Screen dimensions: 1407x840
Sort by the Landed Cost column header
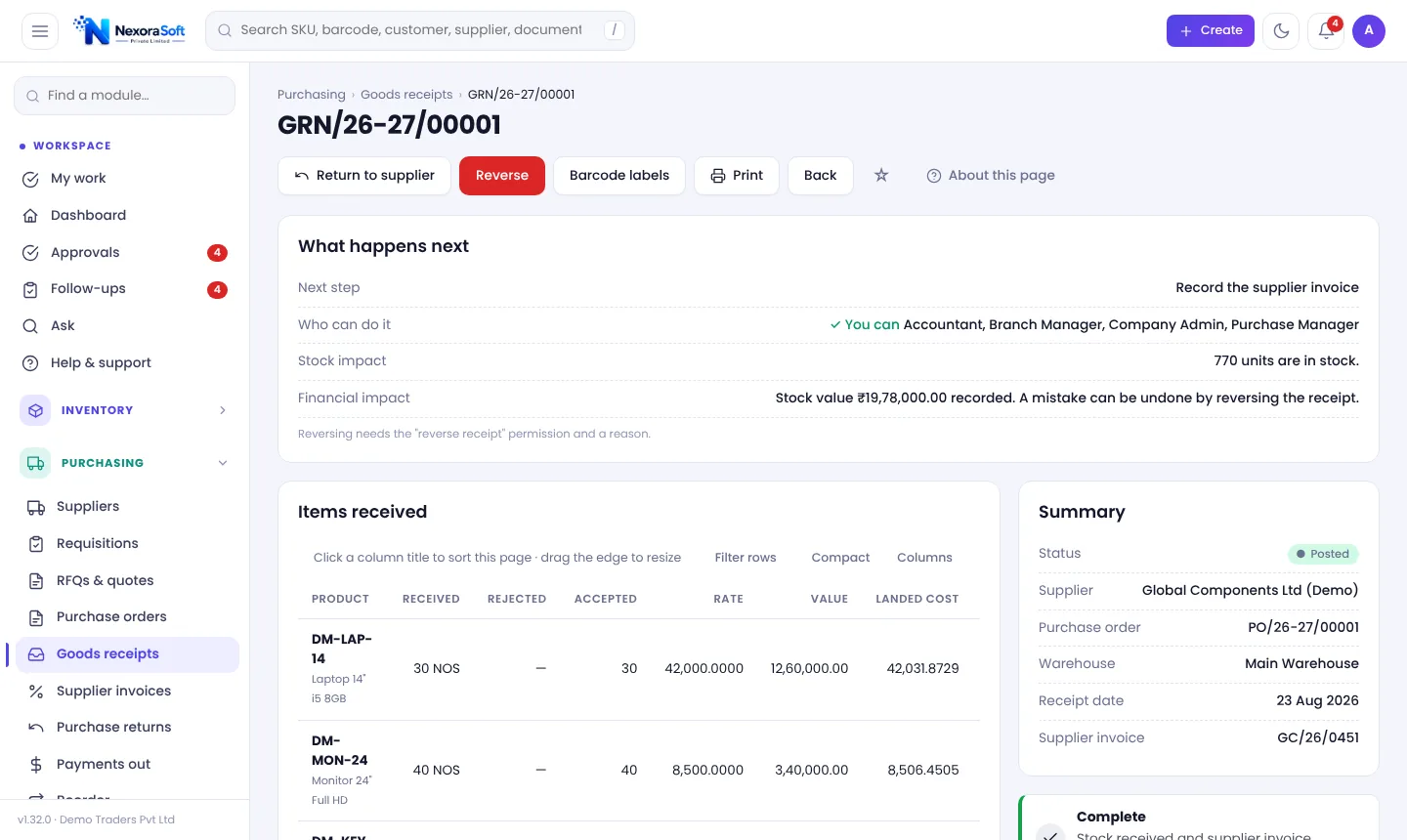point(917,599)
